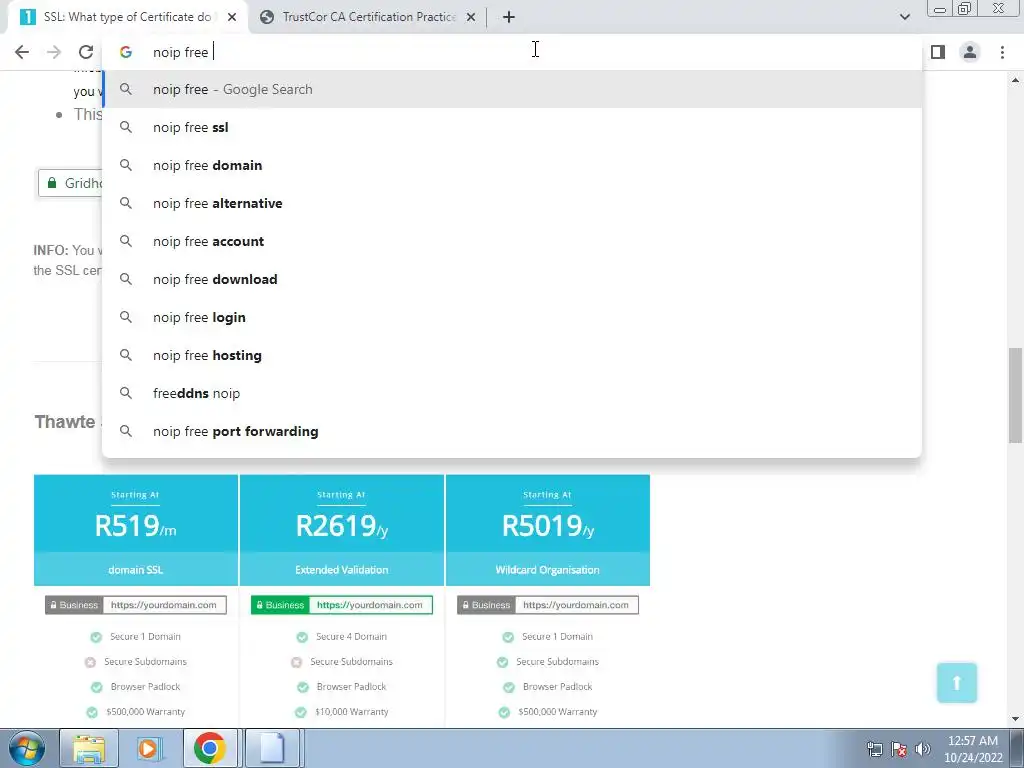Choose suggestion 'noip free port forwarding'

pos(512,431)
